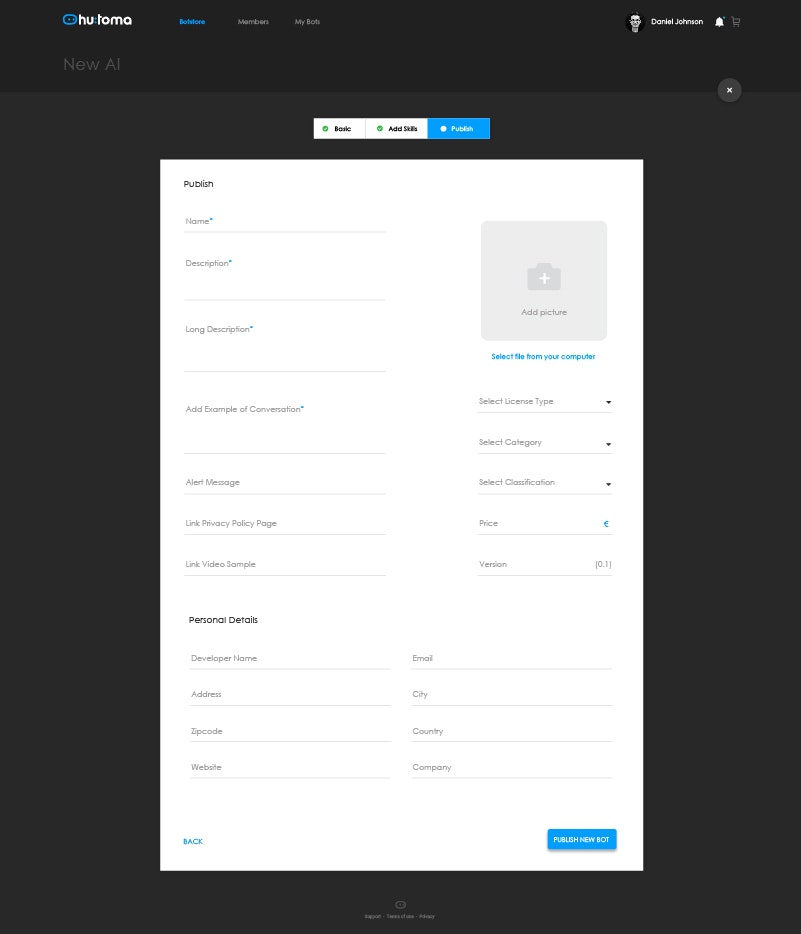Click the Add picture upload area
Image resolution: width=801 pixels, height=934 pixels.
(x=544, y=281)
